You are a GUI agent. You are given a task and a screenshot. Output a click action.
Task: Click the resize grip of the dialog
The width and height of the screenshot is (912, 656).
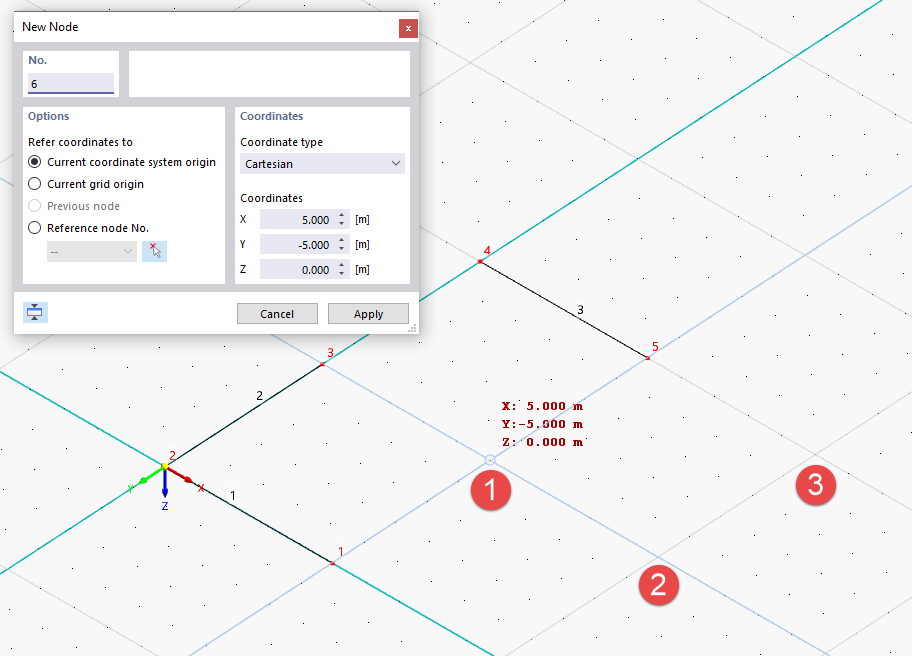click(x=412, y=329)
